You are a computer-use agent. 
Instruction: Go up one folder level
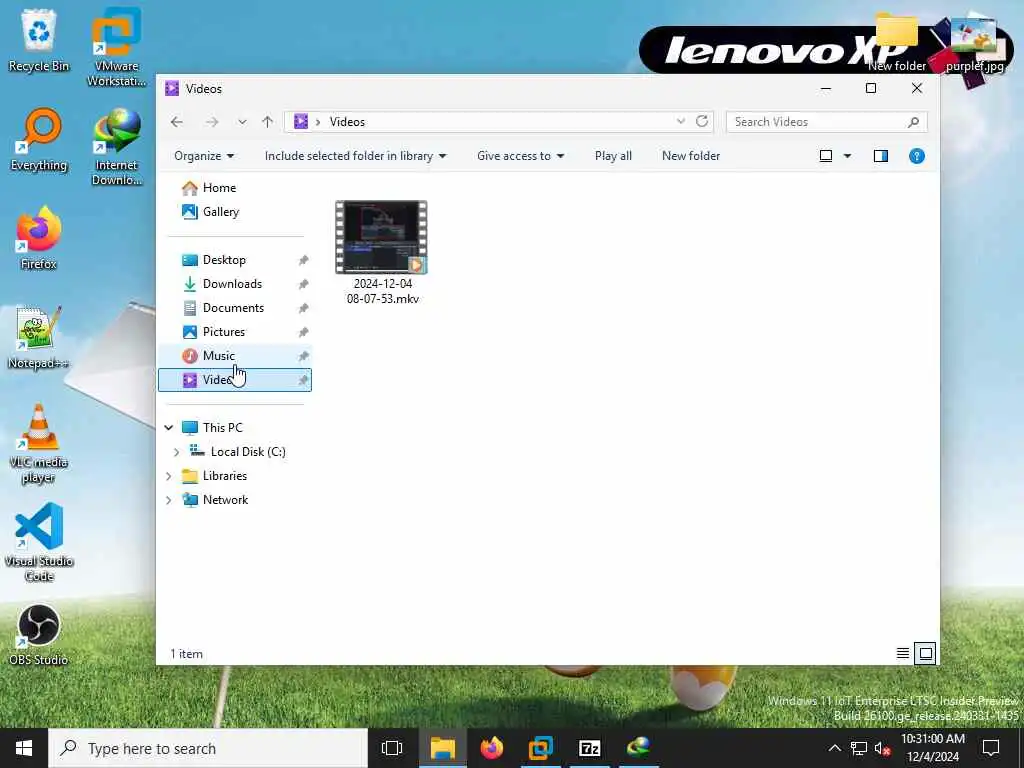coord(267,122)
